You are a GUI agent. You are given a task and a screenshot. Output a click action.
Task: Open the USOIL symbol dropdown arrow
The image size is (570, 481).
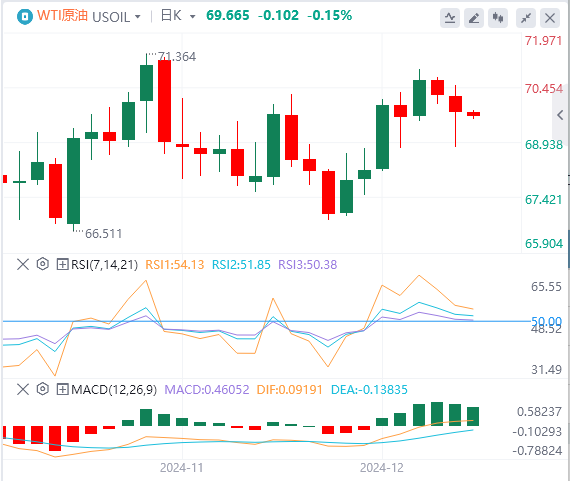click(x=137, y=17)
